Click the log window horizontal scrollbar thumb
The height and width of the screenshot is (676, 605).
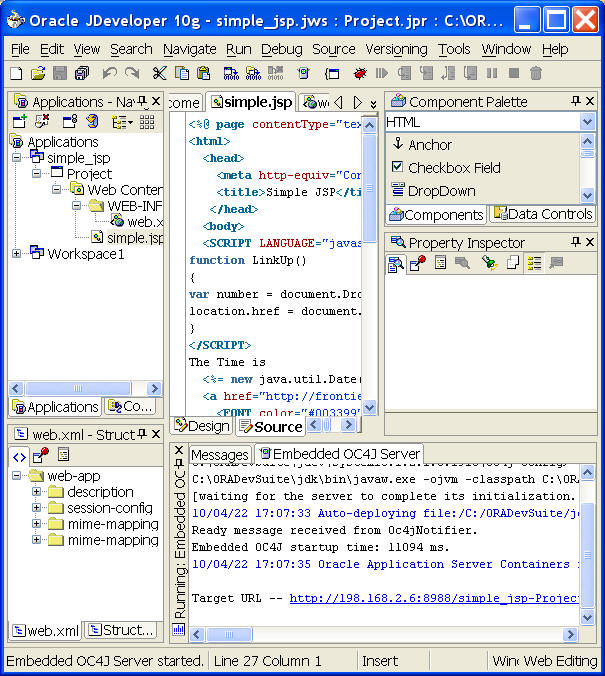point(229,634)
